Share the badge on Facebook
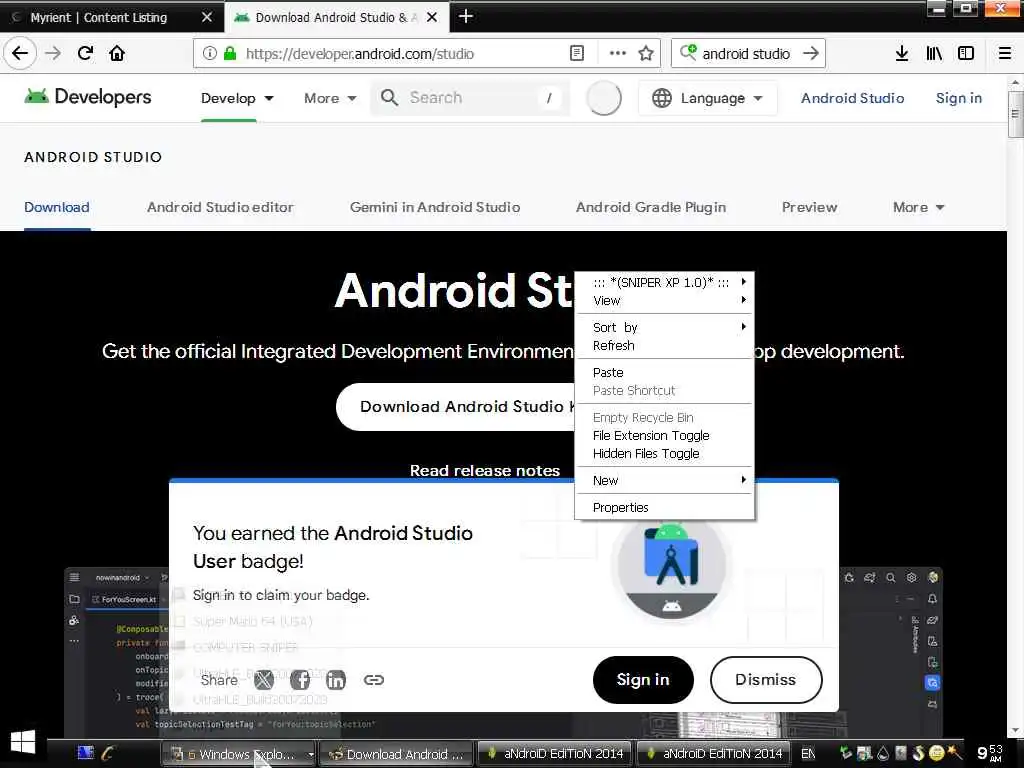 [300, 680]
